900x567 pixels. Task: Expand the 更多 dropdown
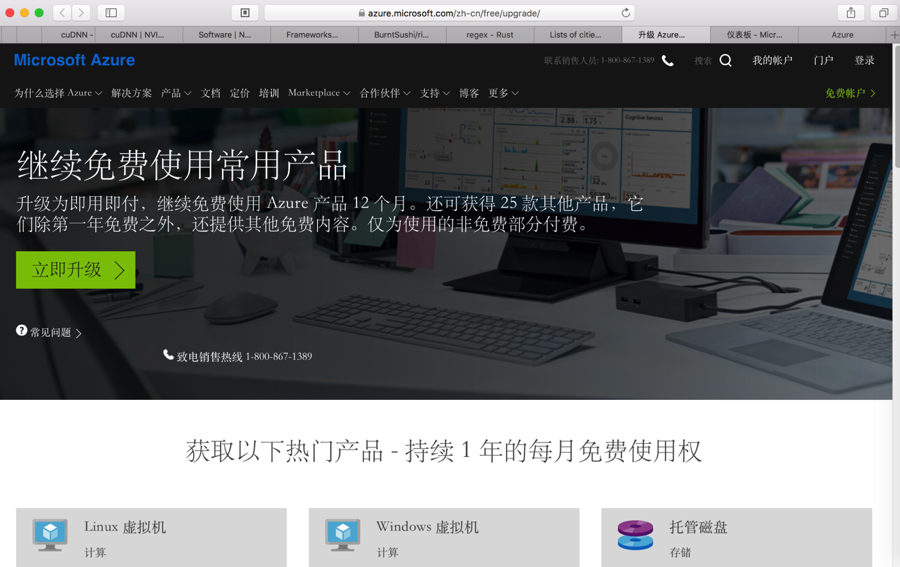503,93
